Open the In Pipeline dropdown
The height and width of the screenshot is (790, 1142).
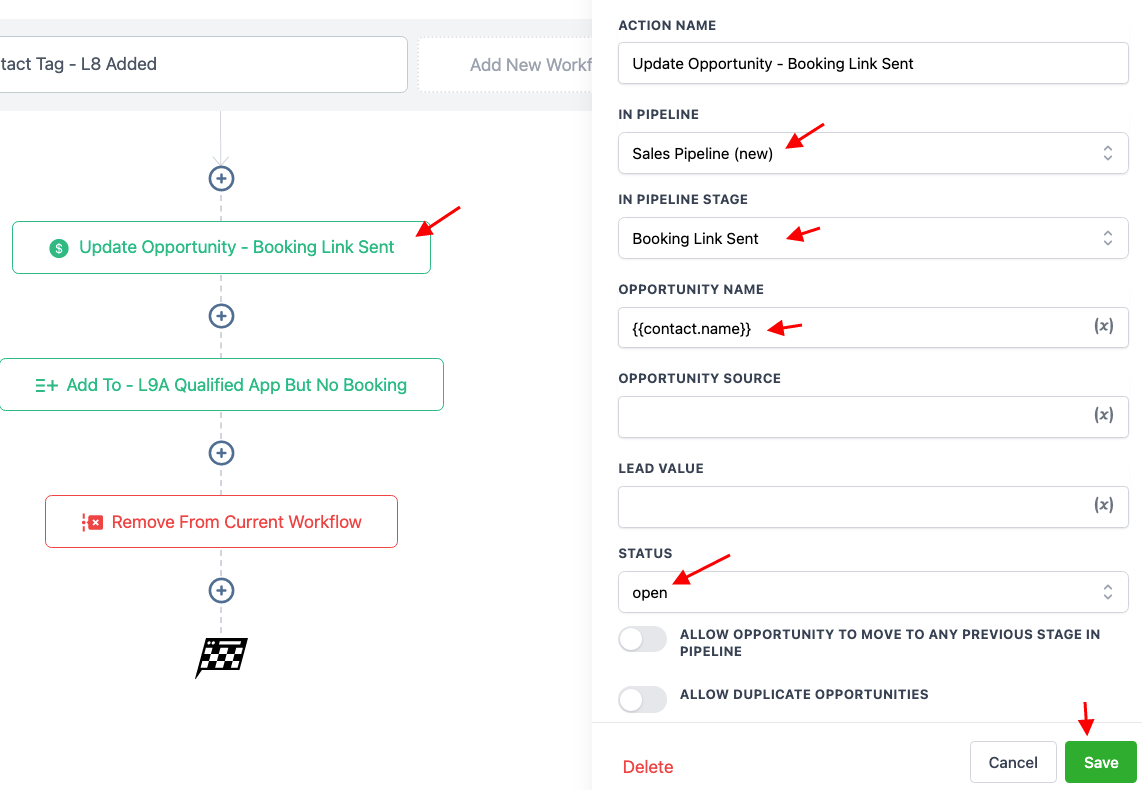point(873,153)
